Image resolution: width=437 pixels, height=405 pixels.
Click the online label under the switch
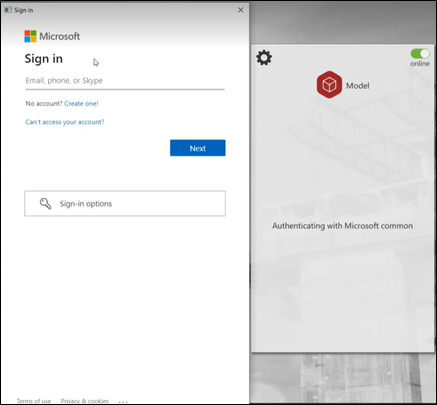(420, 63)
